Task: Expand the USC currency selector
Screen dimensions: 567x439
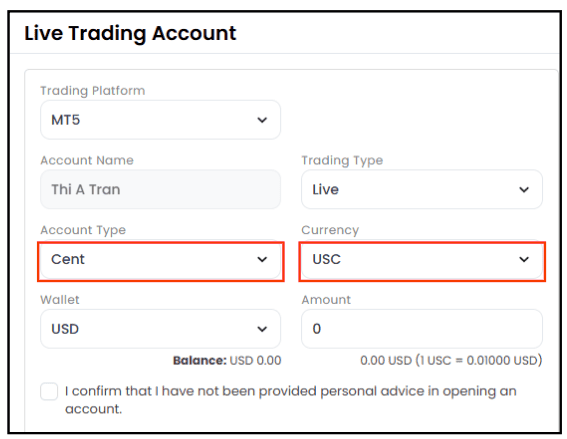Action: (x=422, y=259)
